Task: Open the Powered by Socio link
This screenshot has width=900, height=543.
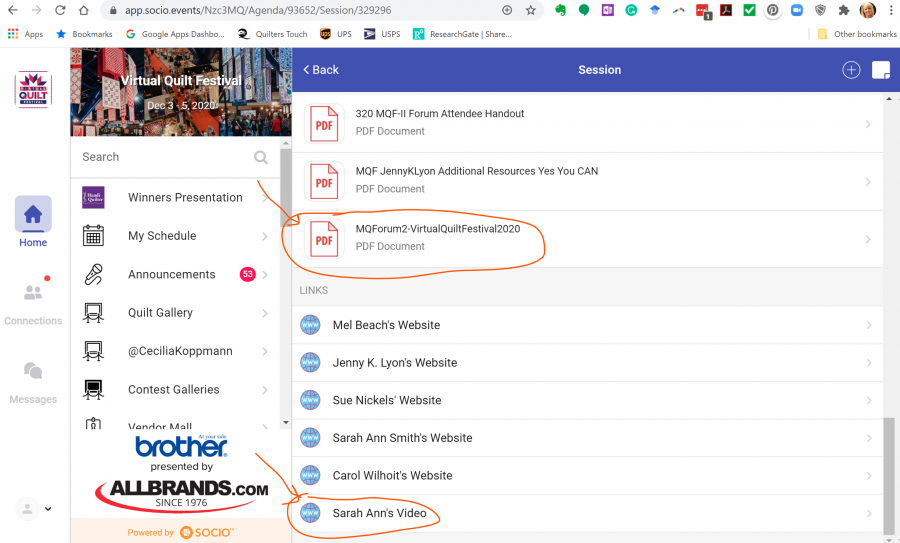Action: click(181, 532)
